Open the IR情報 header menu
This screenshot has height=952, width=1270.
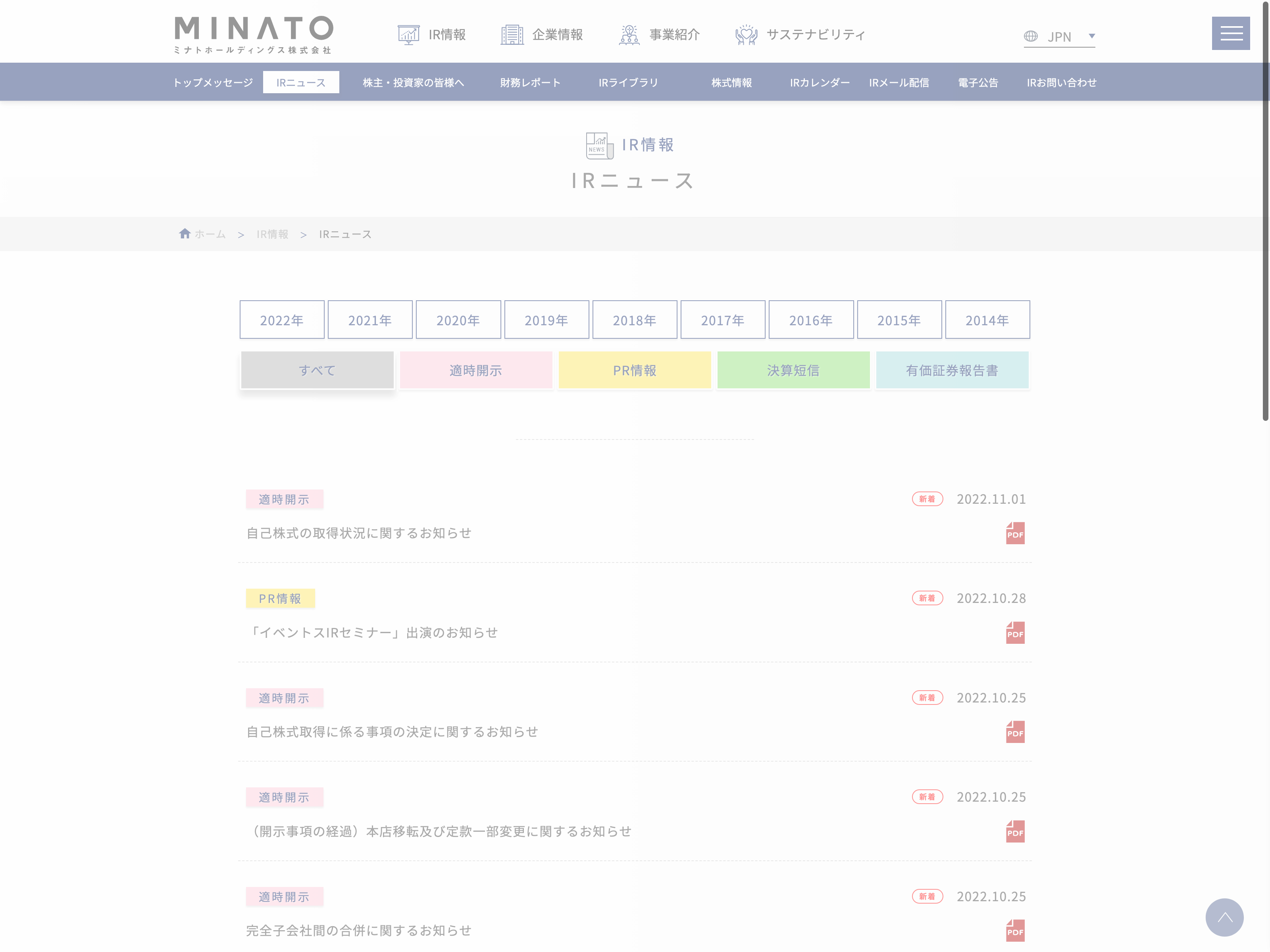click(x=432, y=35)
